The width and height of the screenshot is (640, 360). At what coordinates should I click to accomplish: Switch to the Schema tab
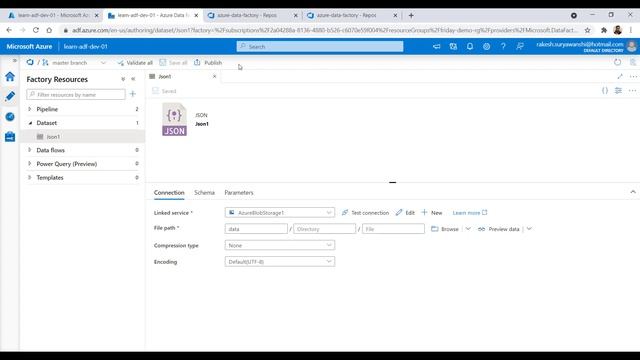coord(204,193)
